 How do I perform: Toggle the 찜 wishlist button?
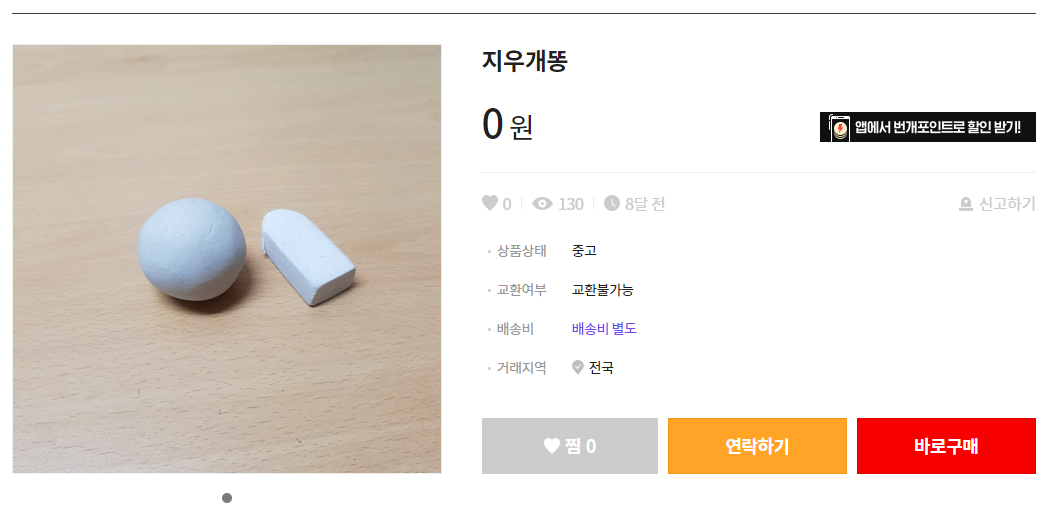[x=570, y=446]
